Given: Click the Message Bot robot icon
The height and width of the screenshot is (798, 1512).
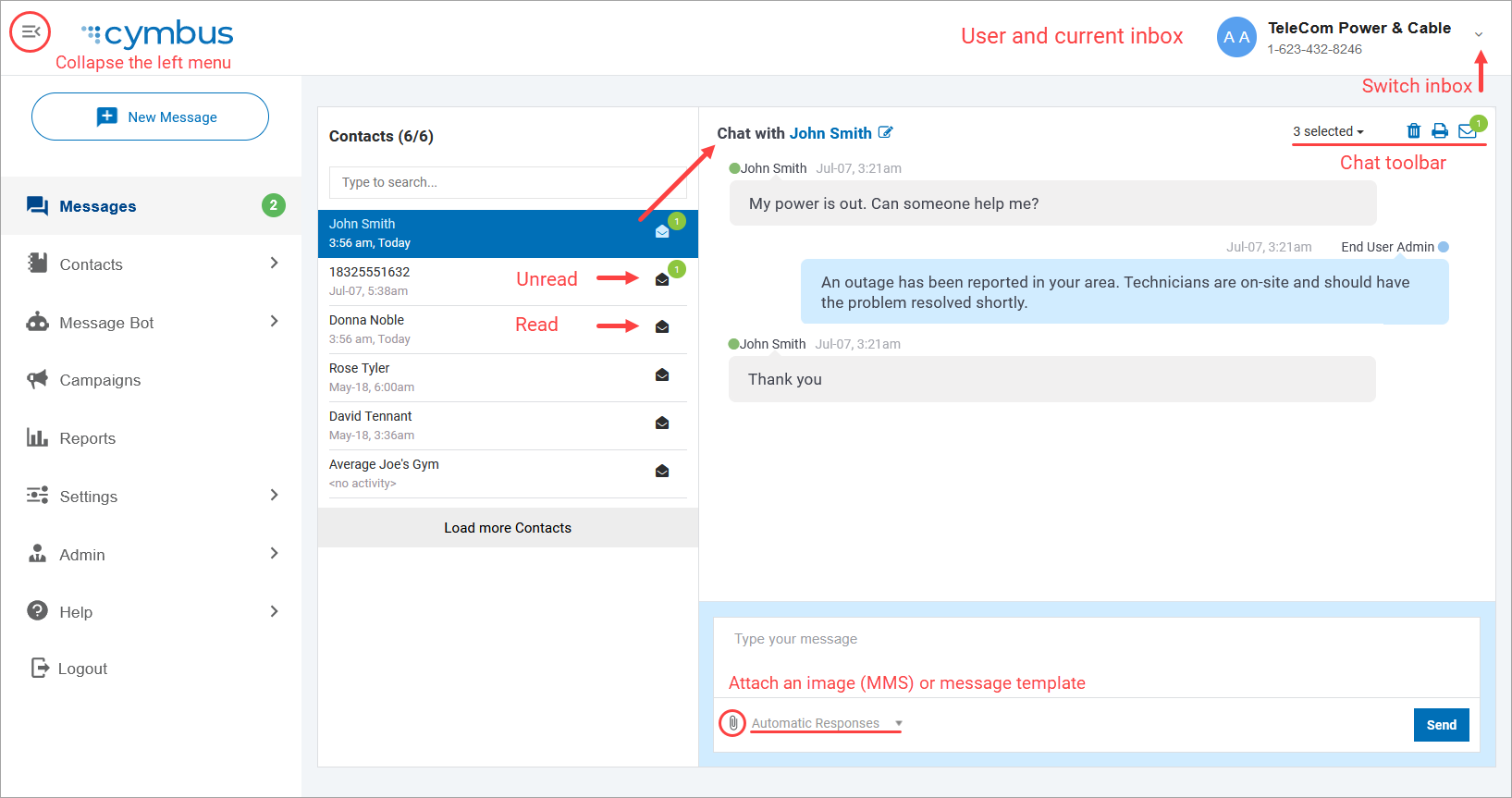Looking at the screenshot, I should [x=37, y=322].
